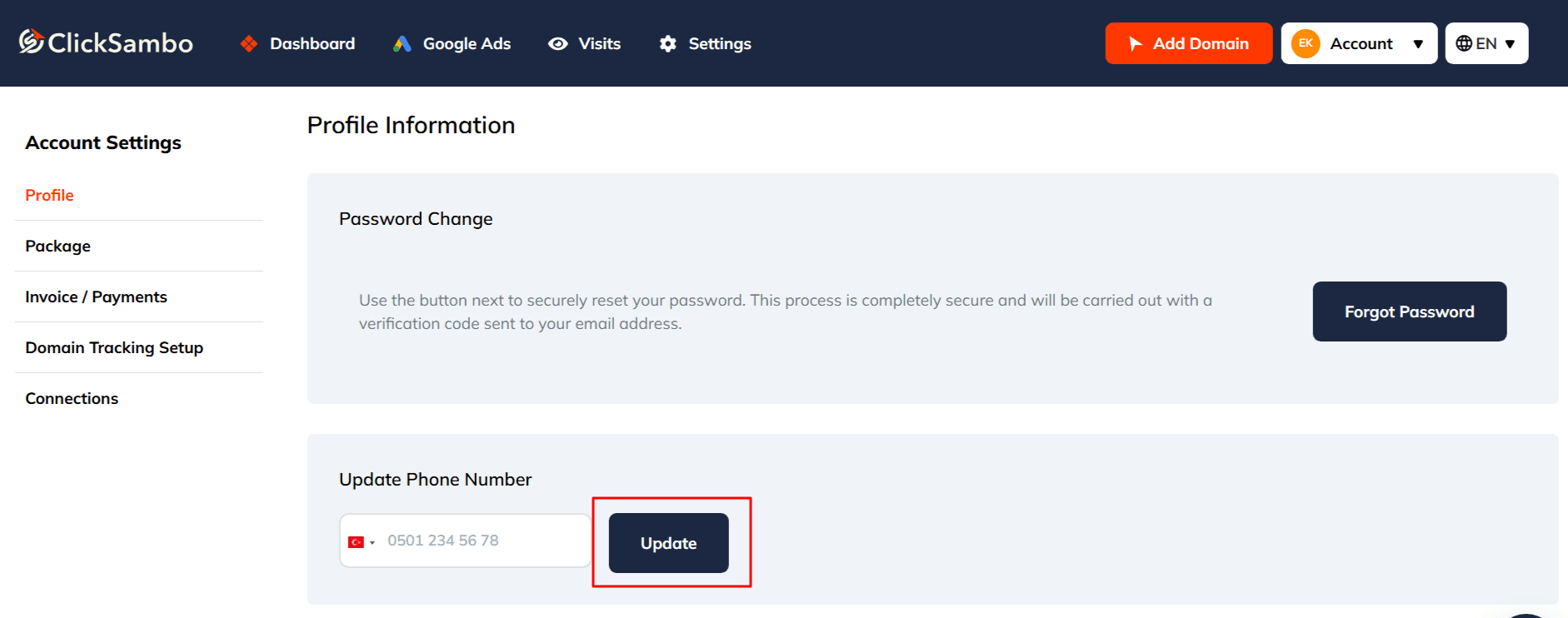Click the Google Ads logo icon

402,44
